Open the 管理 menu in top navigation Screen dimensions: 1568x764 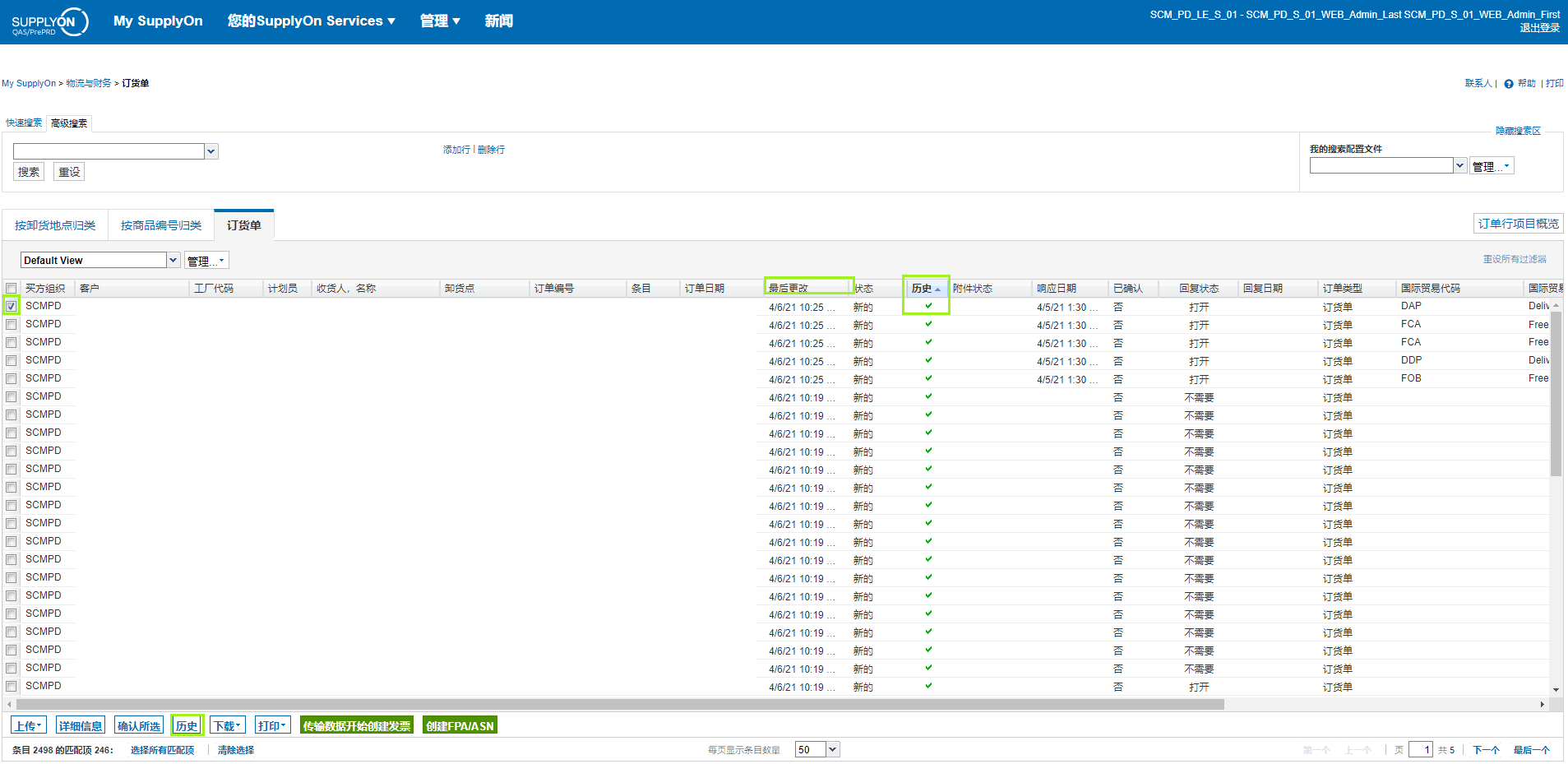[440, 21]
